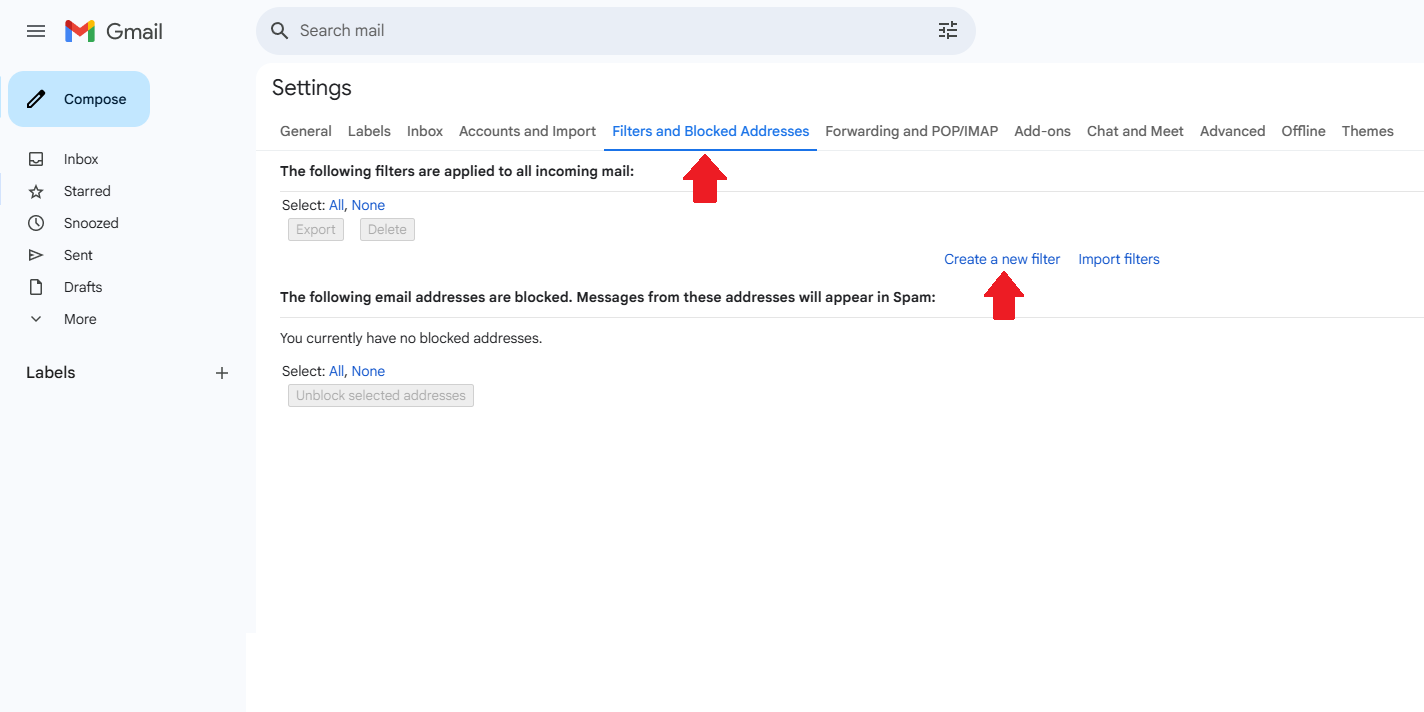Open the Chat and Meet tab
This screenshot has width=1424, height=712.
[1135, 131]
